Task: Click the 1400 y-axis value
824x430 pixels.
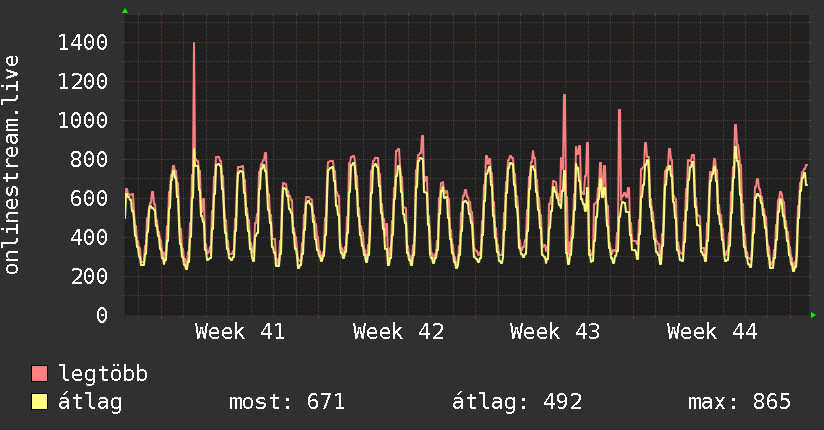Action: click(x=83, y=43)
